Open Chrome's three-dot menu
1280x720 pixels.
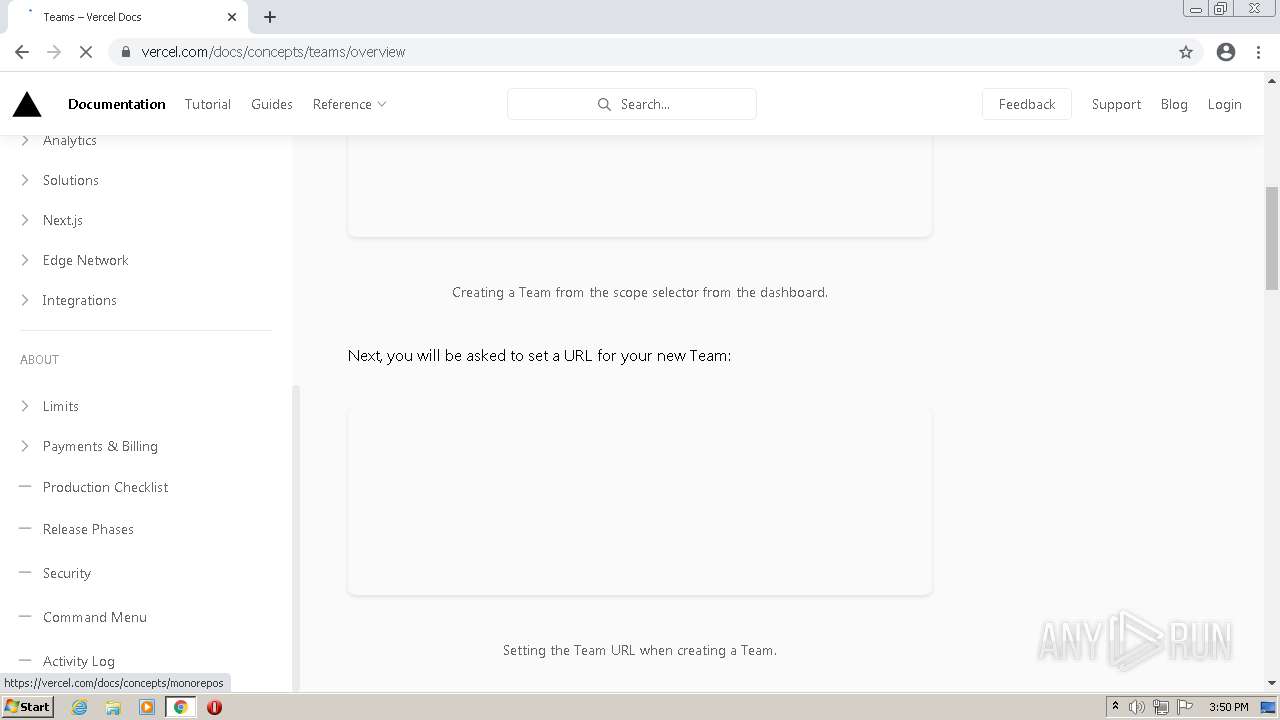click(1259, 52)
